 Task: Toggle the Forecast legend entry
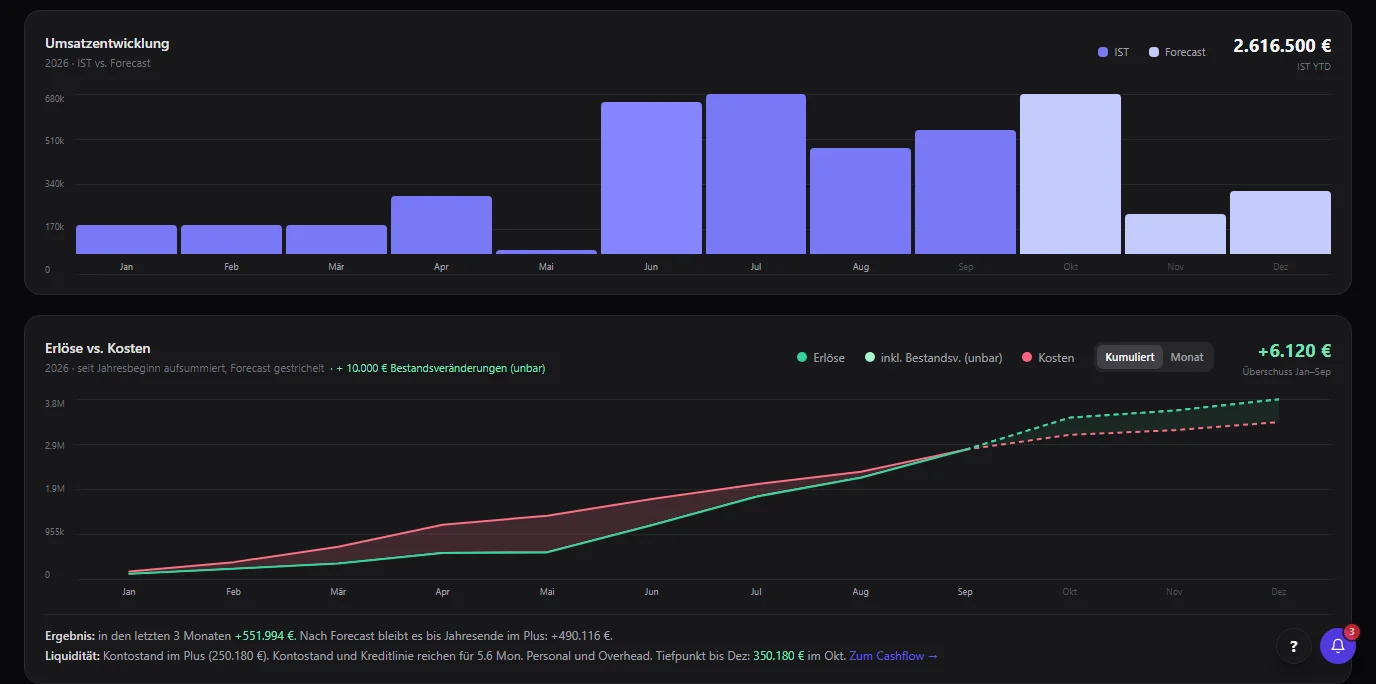1177,52
